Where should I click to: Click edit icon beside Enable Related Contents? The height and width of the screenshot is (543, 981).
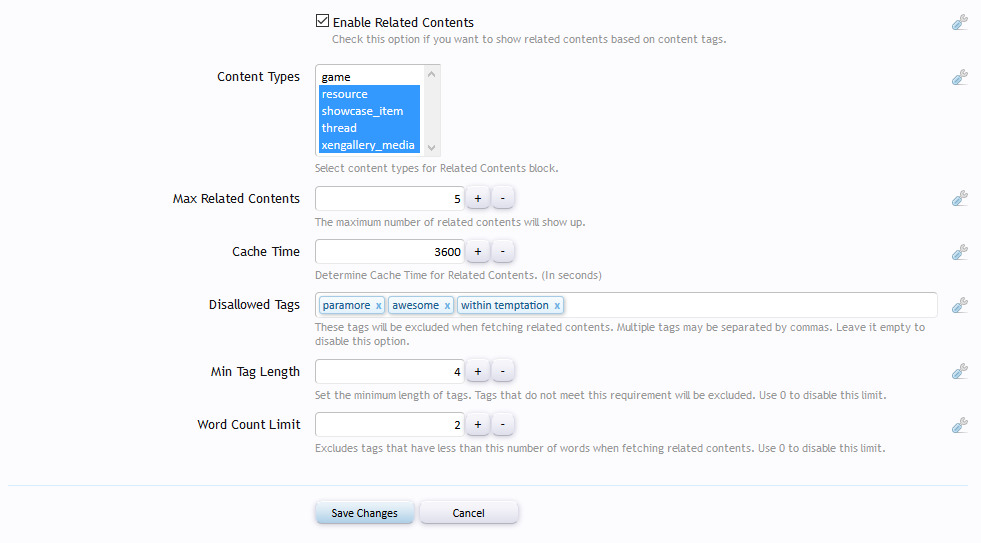960,23
